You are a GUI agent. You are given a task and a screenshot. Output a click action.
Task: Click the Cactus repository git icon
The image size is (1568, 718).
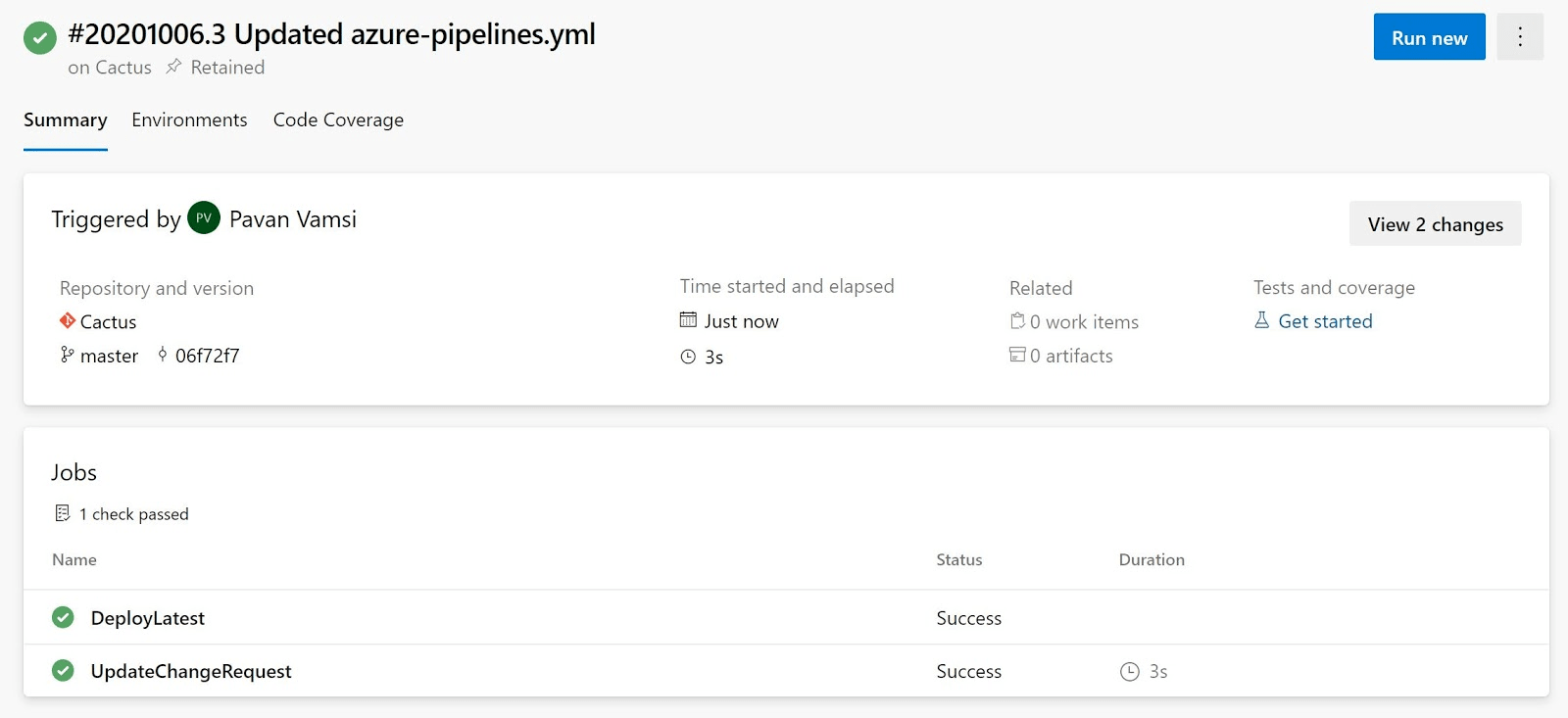click(68, 321)
